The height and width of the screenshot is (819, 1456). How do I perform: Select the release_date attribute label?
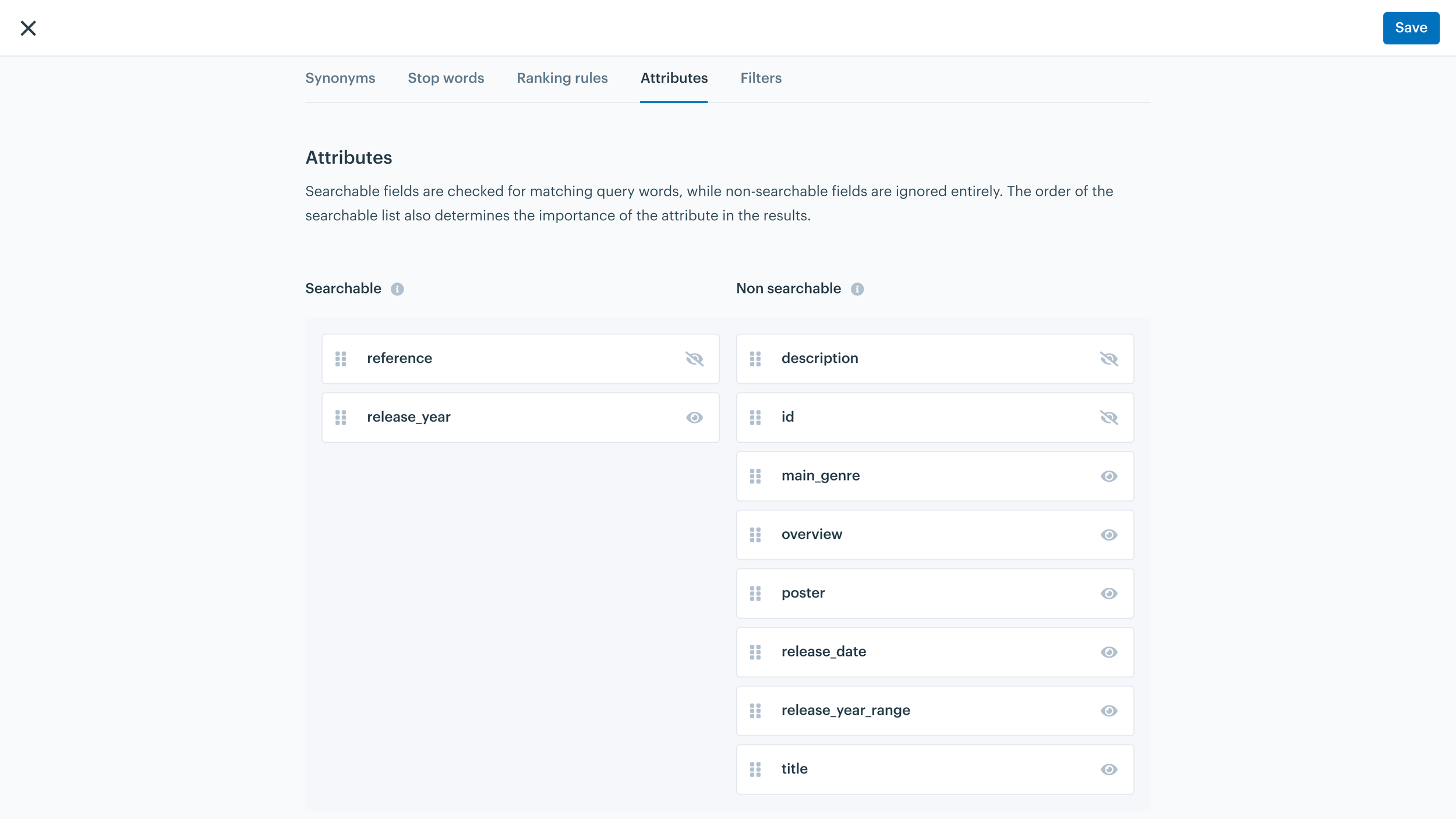tap(824, 652)
